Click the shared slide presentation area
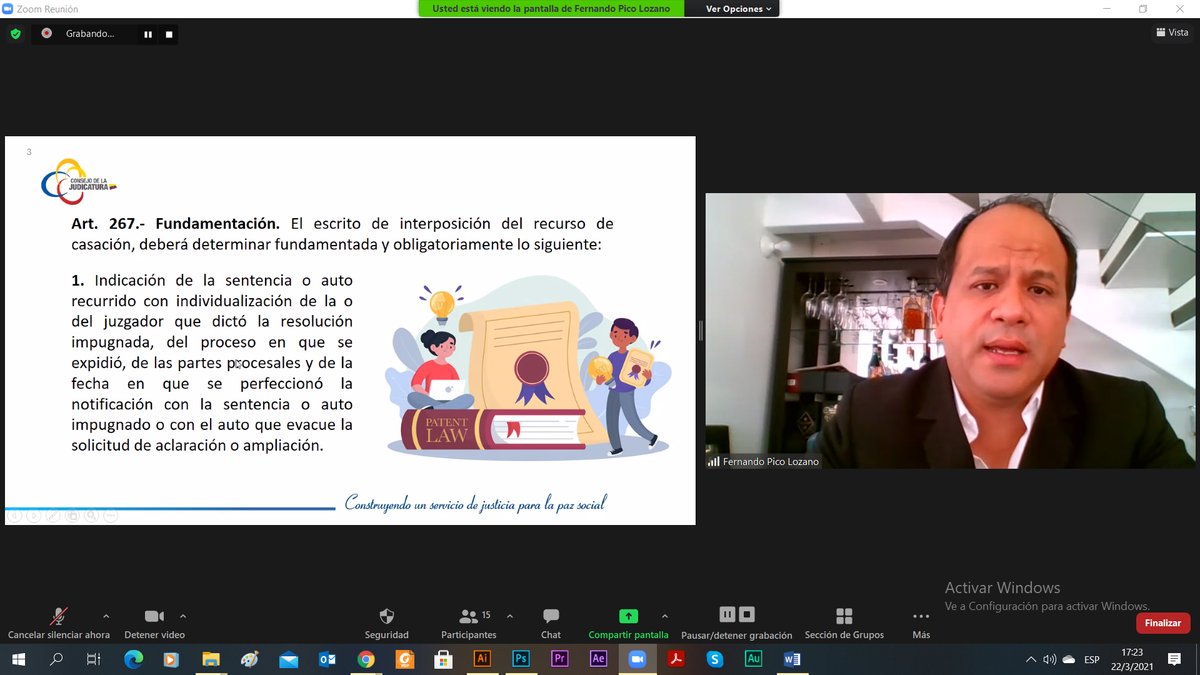1200x675 pixels. point(350,330)
